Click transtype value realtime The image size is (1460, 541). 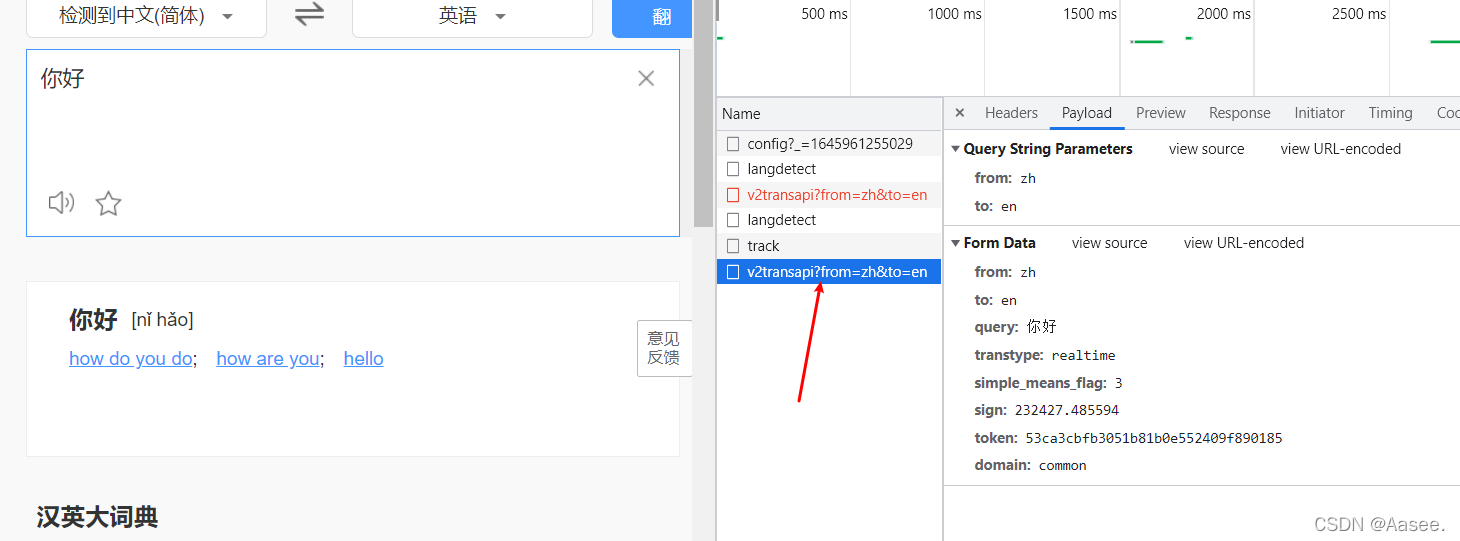click(1083, 356)
